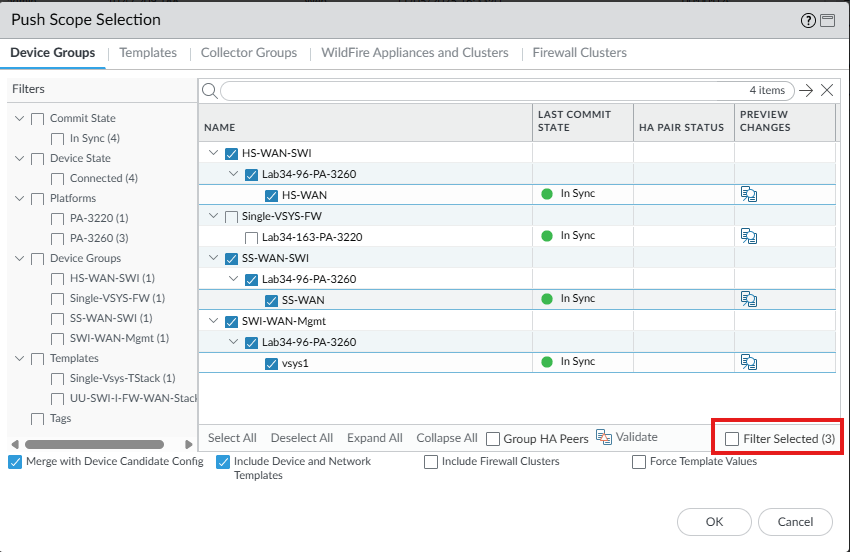Open preview changes icon for vsys1
Image resolution: width=850 pixels, height=552 pixels.
[748, 362]
